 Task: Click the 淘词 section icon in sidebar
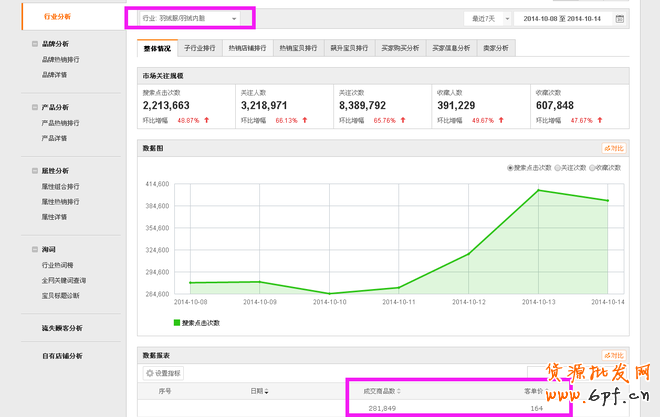click(x=36, y=249)
